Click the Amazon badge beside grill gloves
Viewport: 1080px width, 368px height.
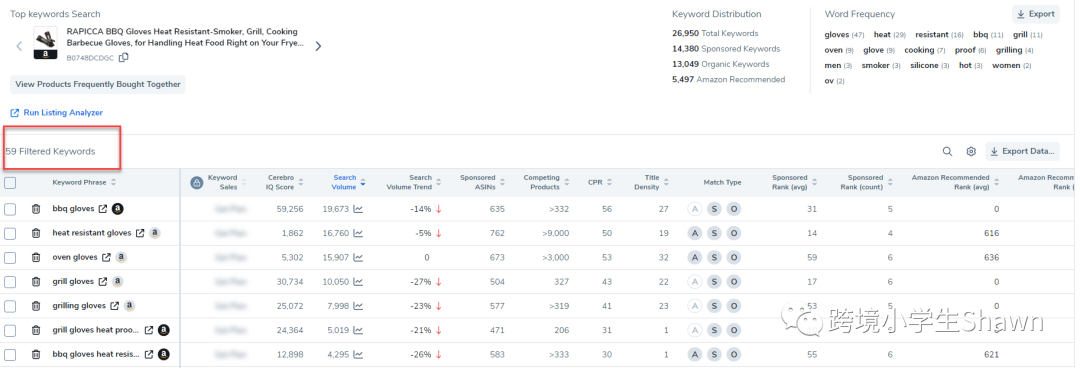[x=118, y=281]
